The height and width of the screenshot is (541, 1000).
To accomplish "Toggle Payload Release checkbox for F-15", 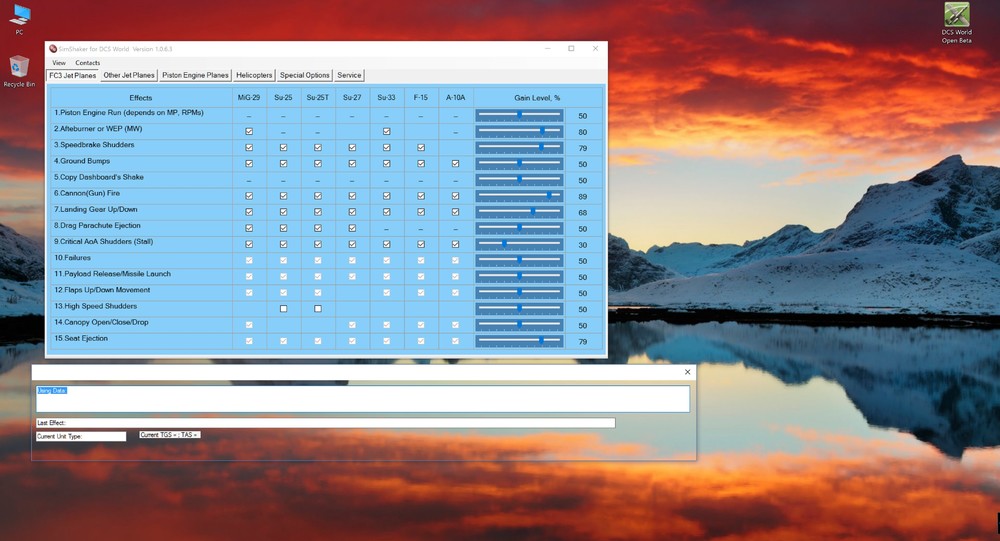I will pyautogui.click(x=421, y=276).
